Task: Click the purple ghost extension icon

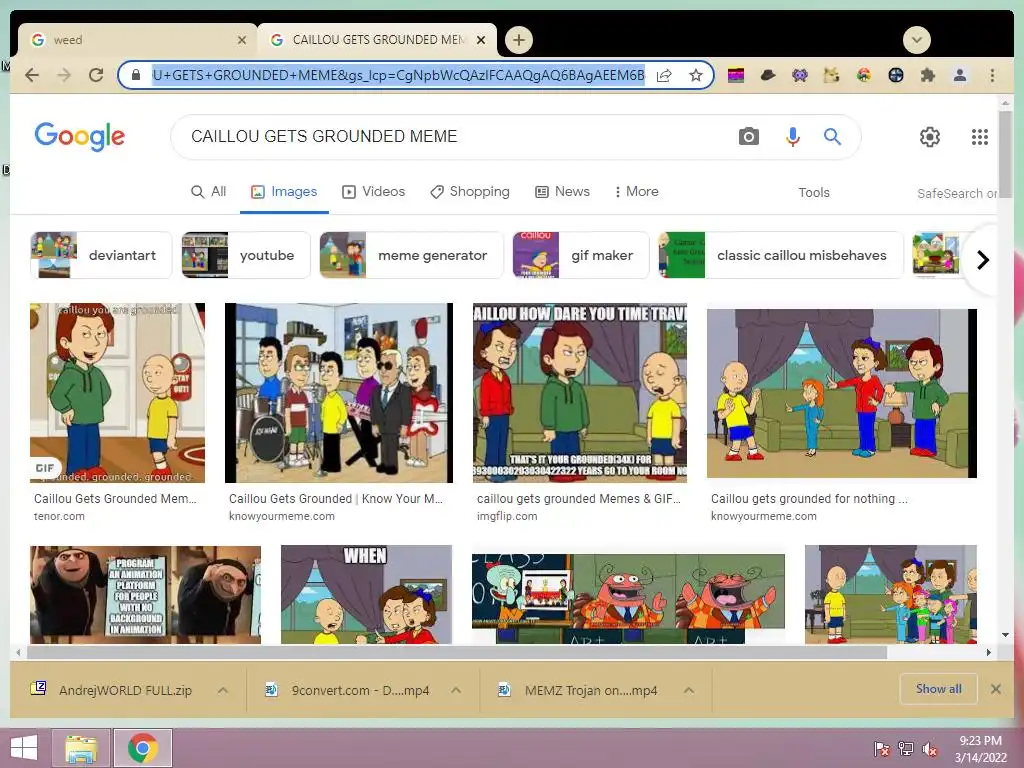Action: (800, 75)
